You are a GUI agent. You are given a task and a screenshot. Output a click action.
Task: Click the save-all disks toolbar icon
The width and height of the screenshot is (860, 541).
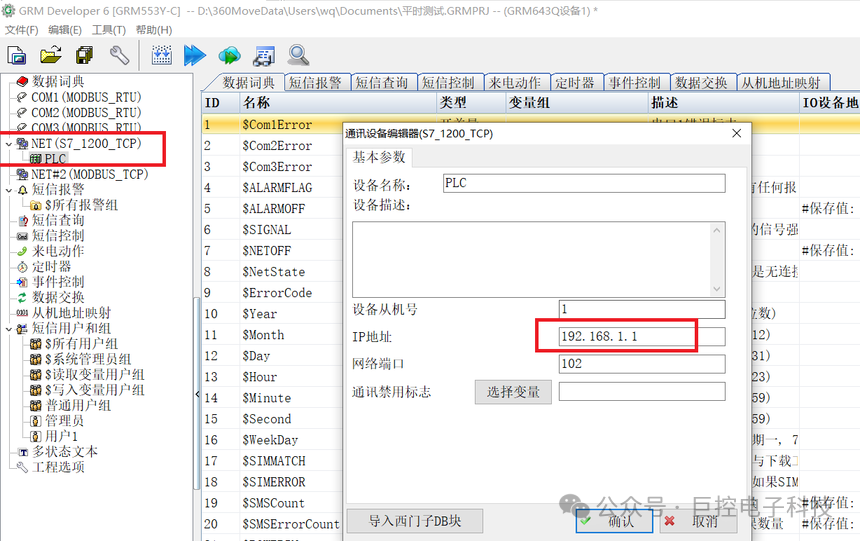[x=84, y=55]
